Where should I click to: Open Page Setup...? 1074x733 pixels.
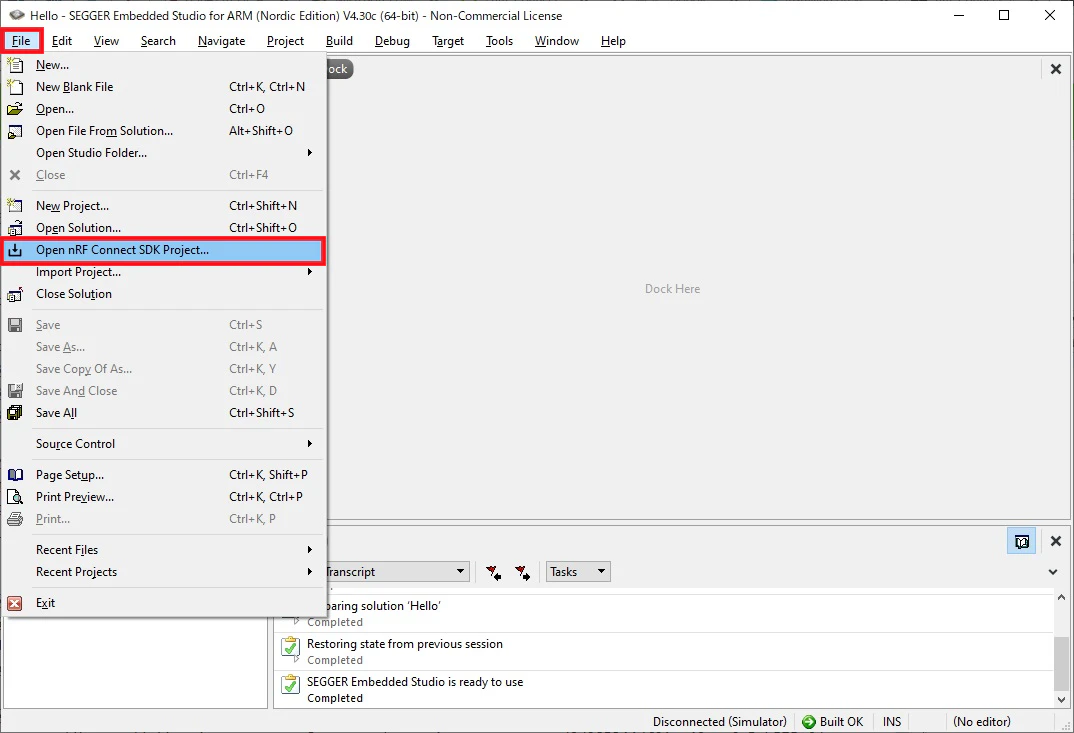163,475
